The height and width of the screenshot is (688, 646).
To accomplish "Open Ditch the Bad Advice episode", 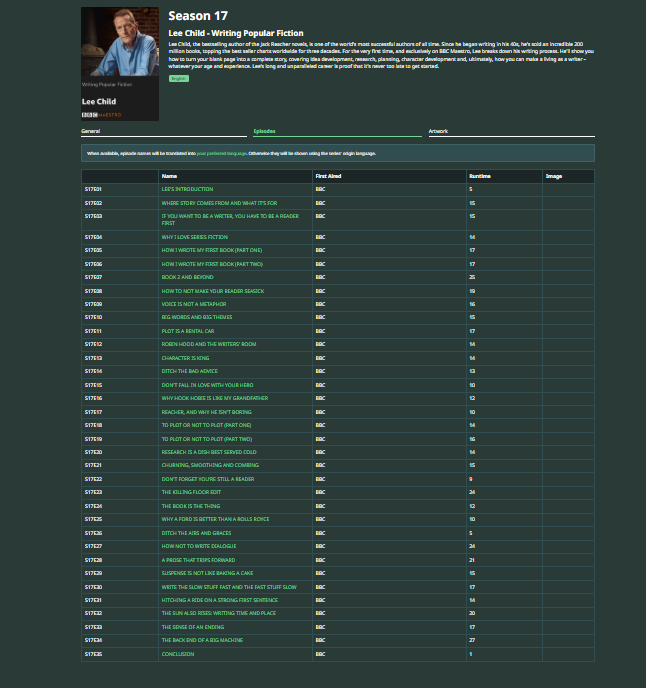I will pyautogui.click(x=189, y=371).
